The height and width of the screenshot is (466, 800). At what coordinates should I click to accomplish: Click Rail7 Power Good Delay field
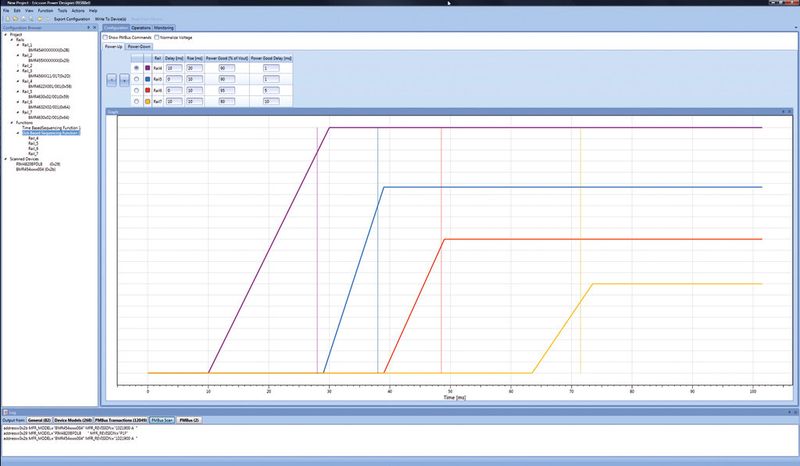click(271, 102)
